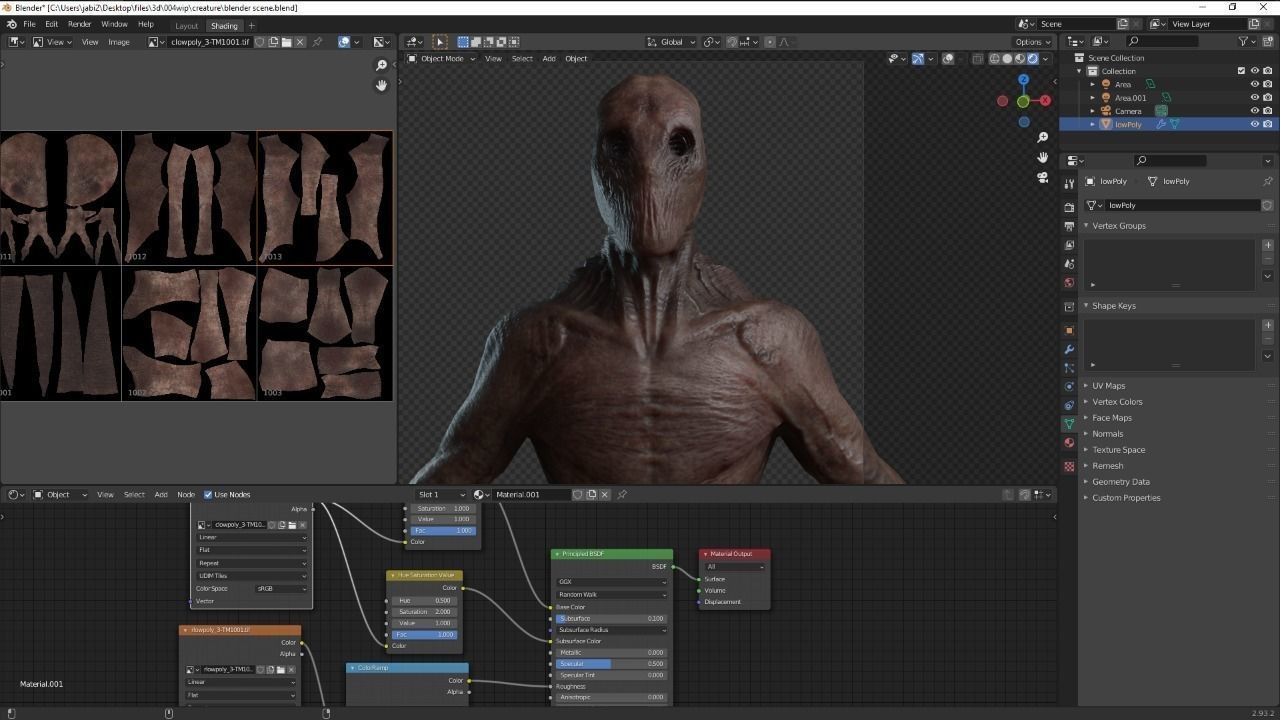Expand the UV Maps panel
The height and width of the screenshot is (720, 1280).
1108,385
